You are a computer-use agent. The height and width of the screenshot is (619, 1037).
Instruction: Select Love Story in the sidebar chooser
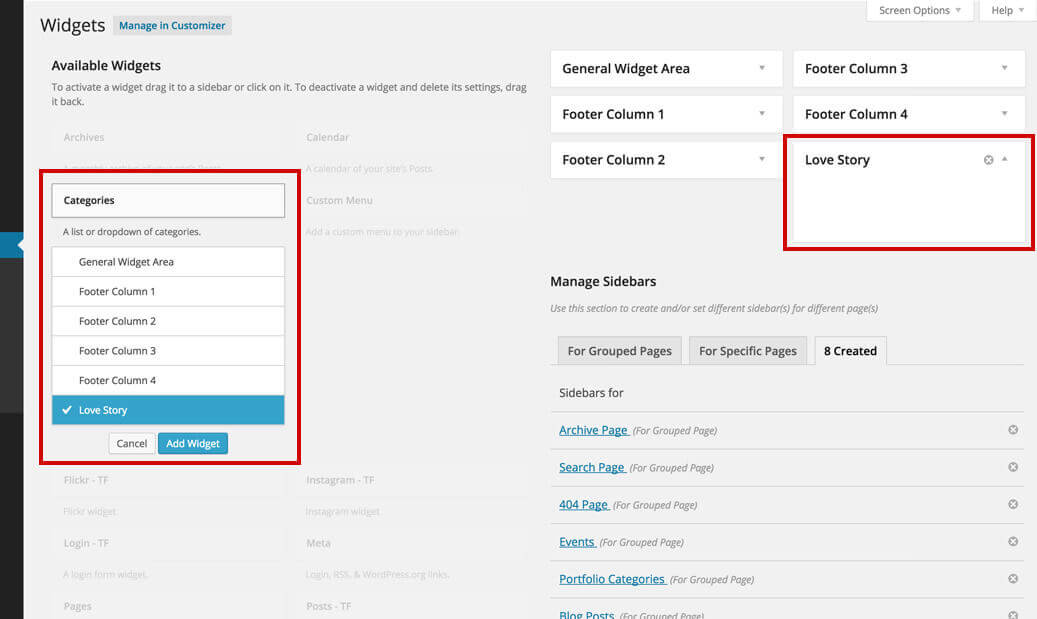[168, 410]
